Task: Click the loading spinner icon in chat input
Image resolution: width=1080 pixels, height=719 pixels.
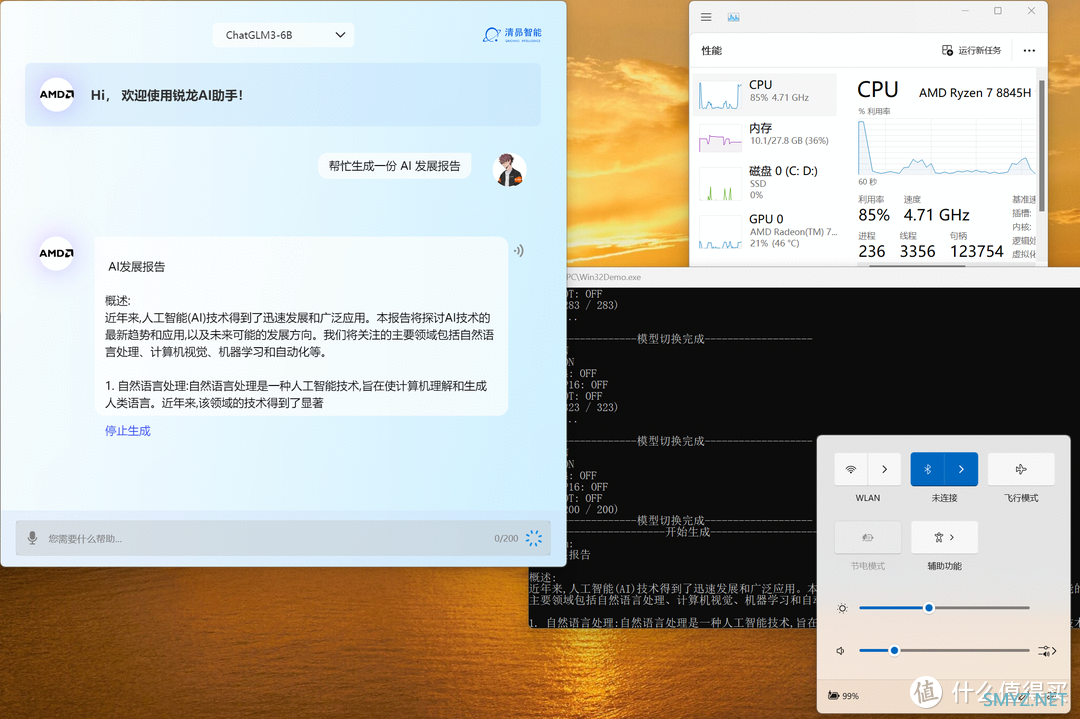Action: pos(534,539)
